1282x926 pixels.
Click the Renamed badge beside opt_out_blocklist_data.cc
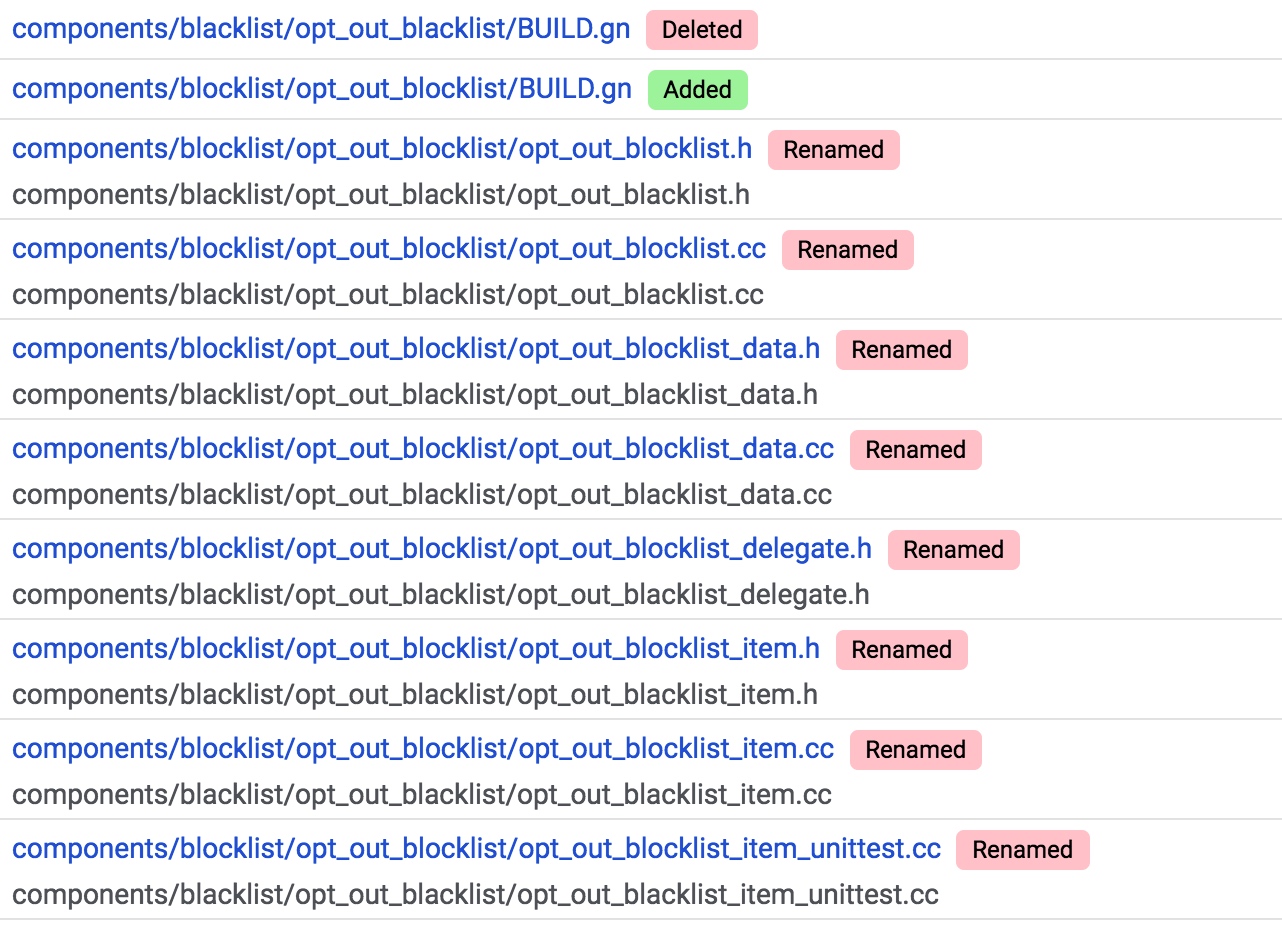pos(916,450)
